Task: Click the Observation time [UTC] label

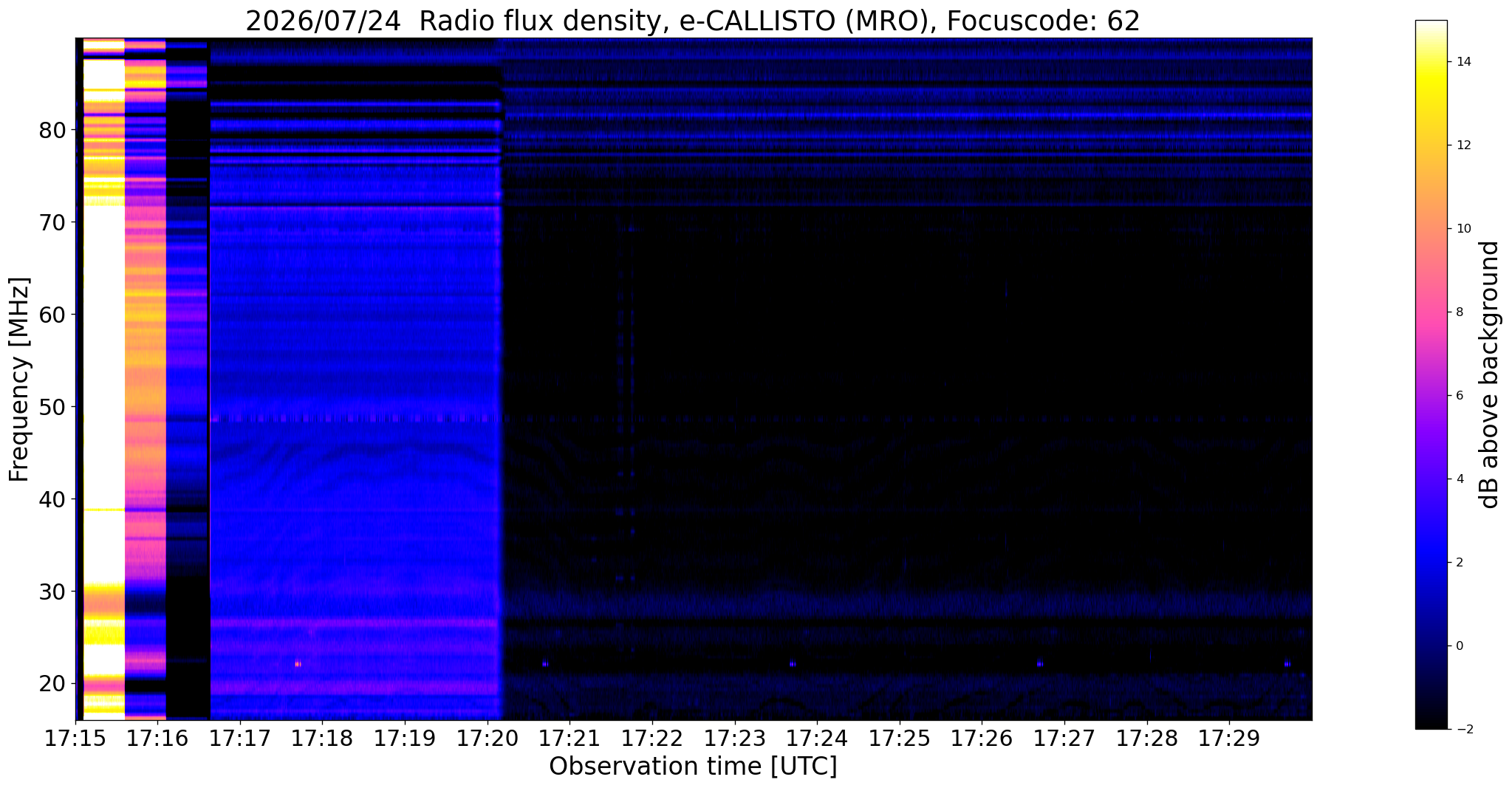Action: [x=693, y=767]
